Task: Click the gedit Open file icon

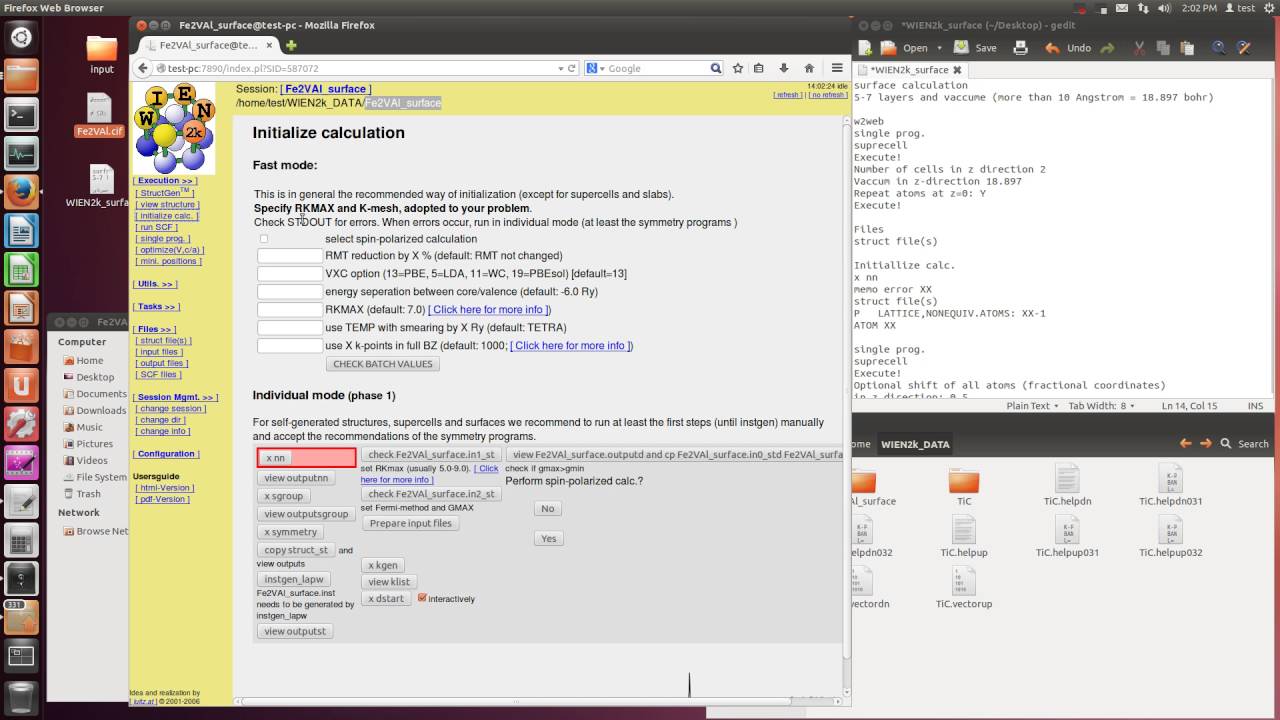Action: tap(889, 47)
